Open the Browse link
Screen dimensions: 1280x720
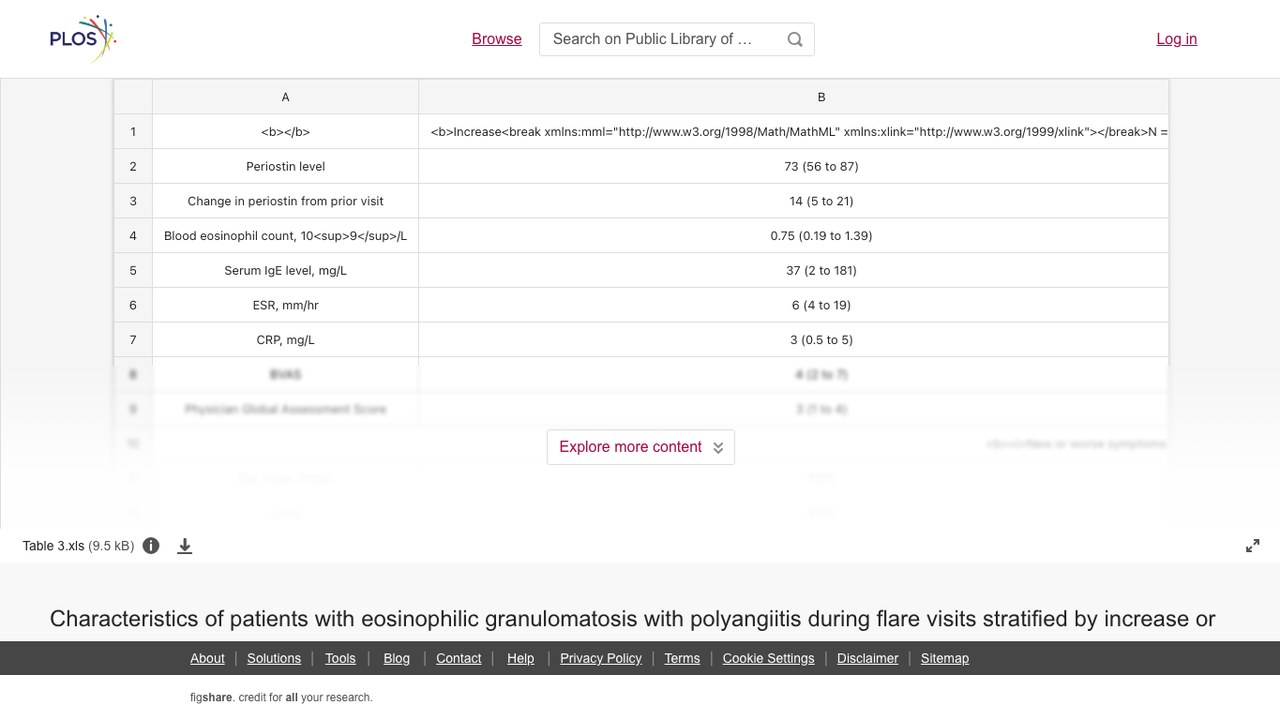click(497, 39)
